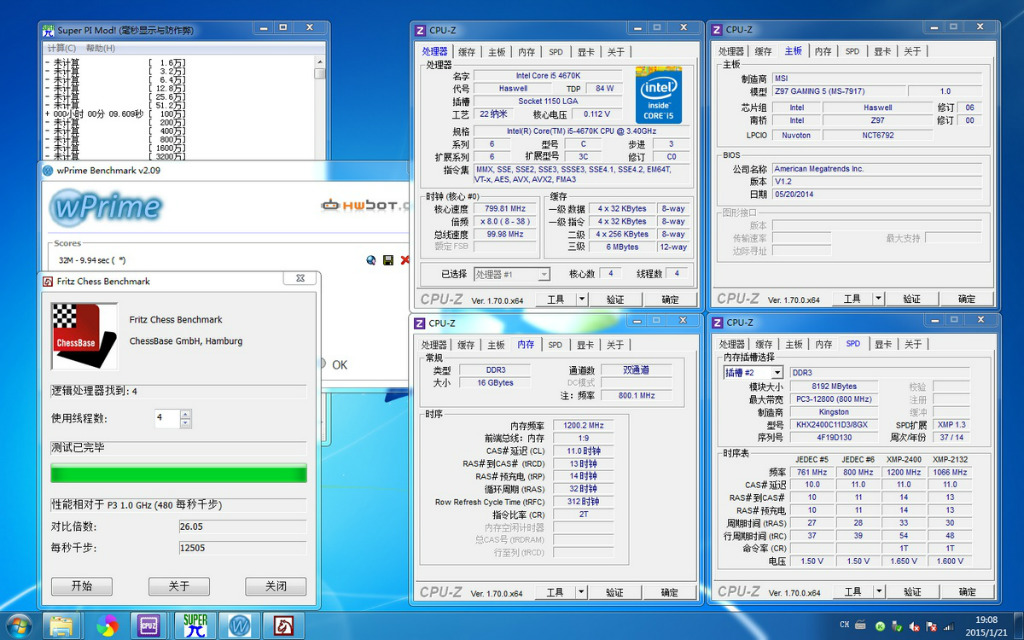Click 工具 button in CPU-Z memory window
This screenshot has width=1024, height=640.
click(556, 592)
